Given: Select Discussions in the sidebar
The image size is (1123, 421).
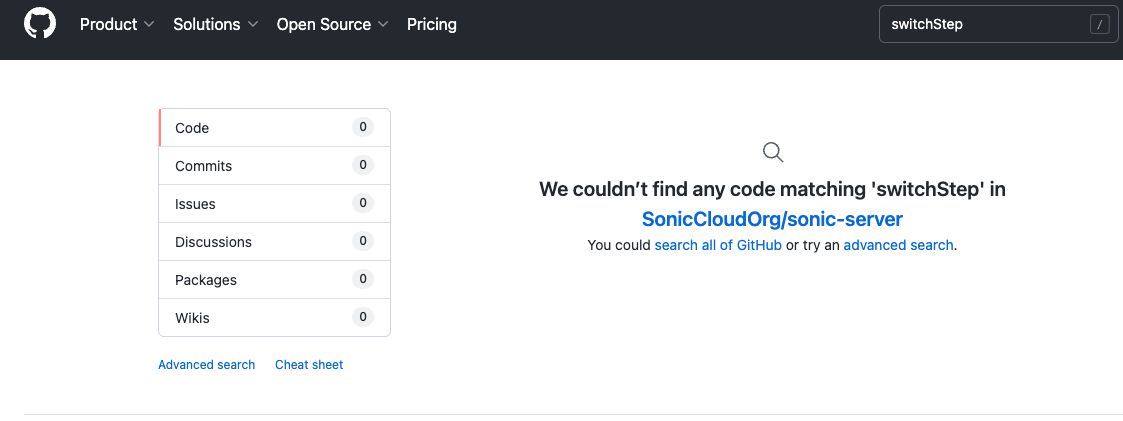Looking at the screenshot, I should 213,242.
